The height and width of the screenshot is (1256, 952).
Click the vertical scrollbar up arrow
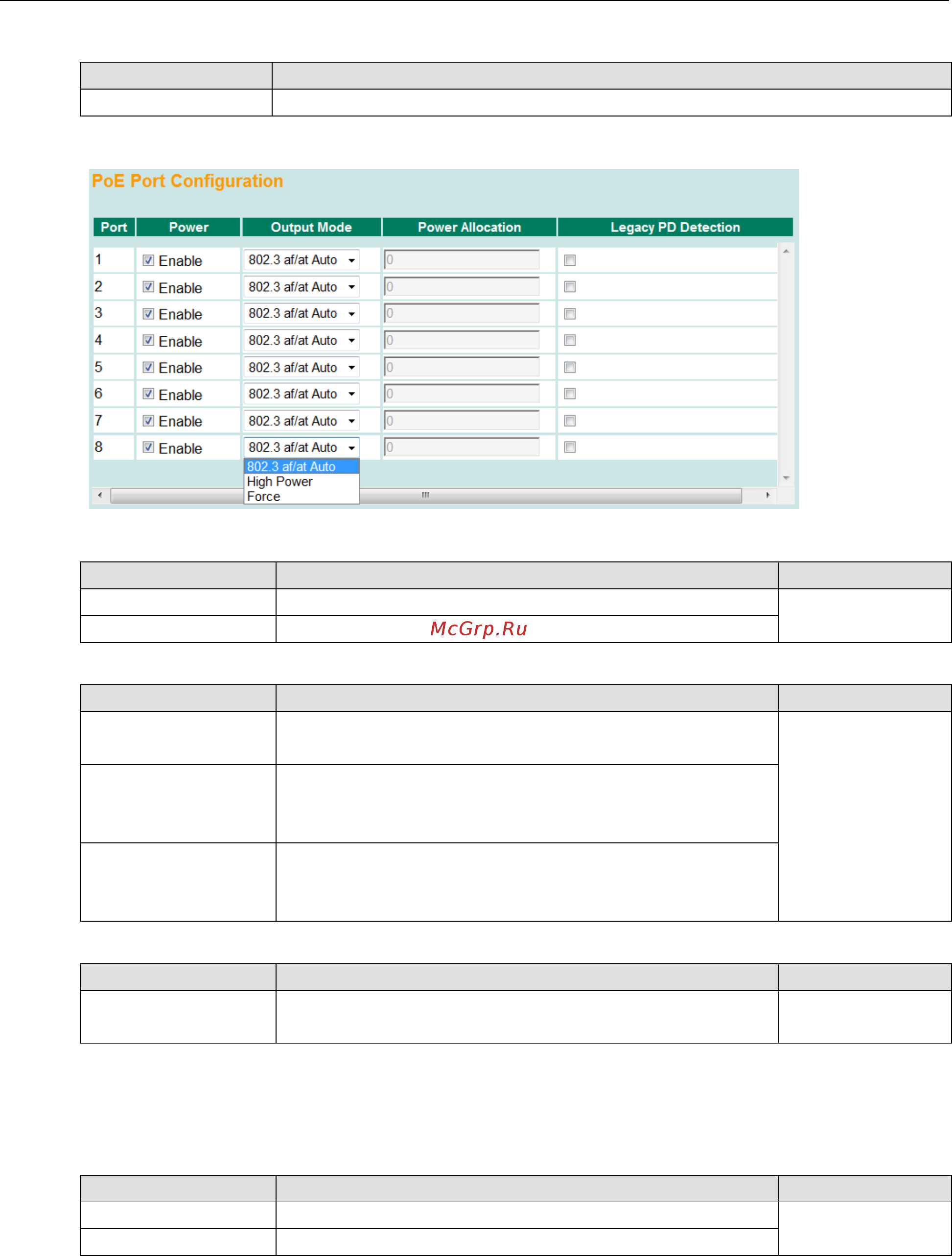(786, 251)
